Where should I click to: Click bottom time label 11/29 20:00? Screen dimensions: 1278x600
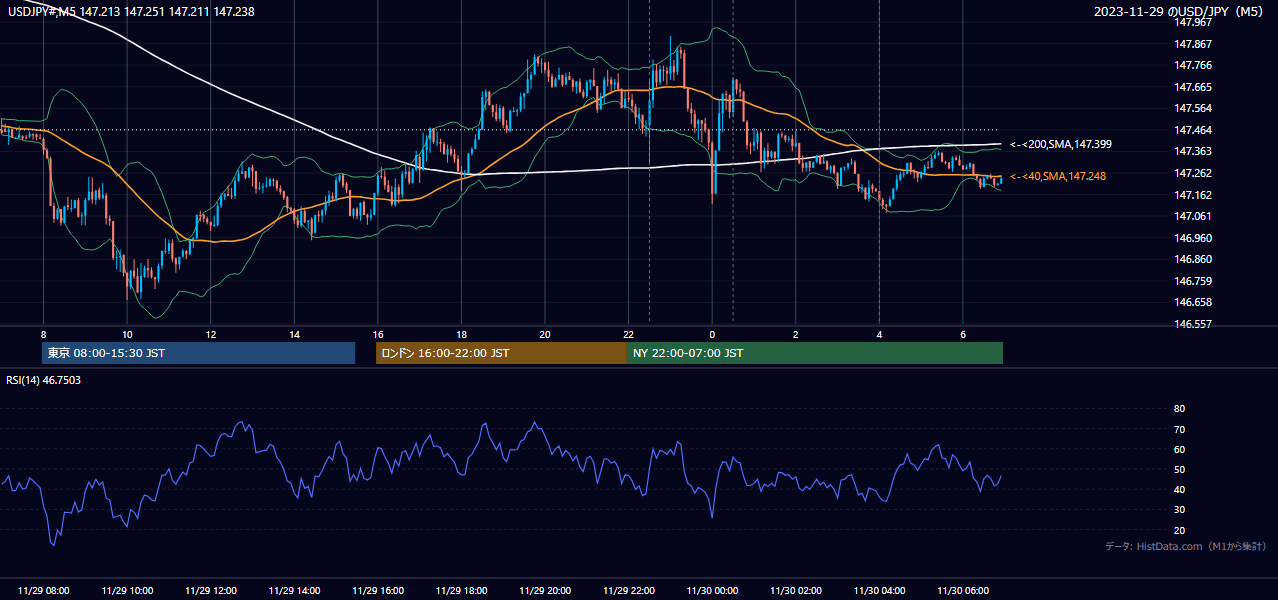[x=545, y=591]
